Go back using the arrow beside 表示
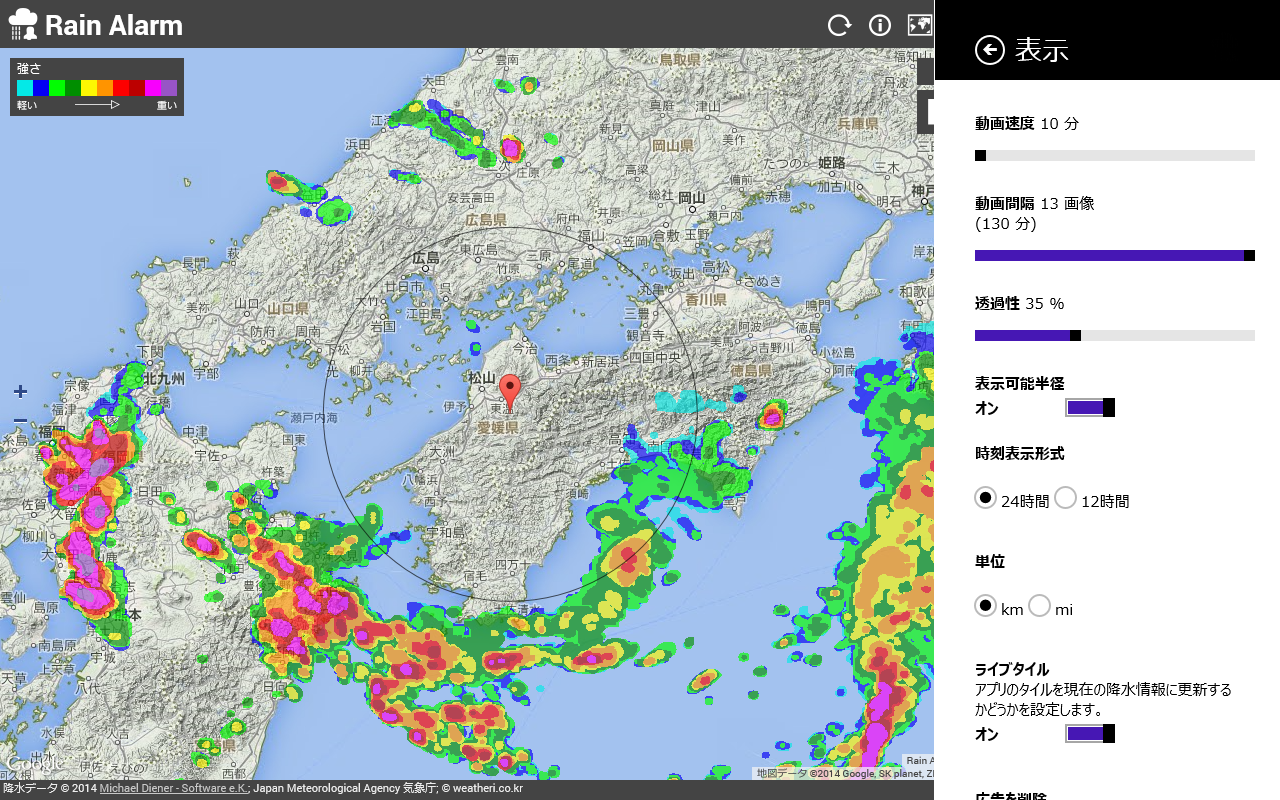 click(990, 50)
